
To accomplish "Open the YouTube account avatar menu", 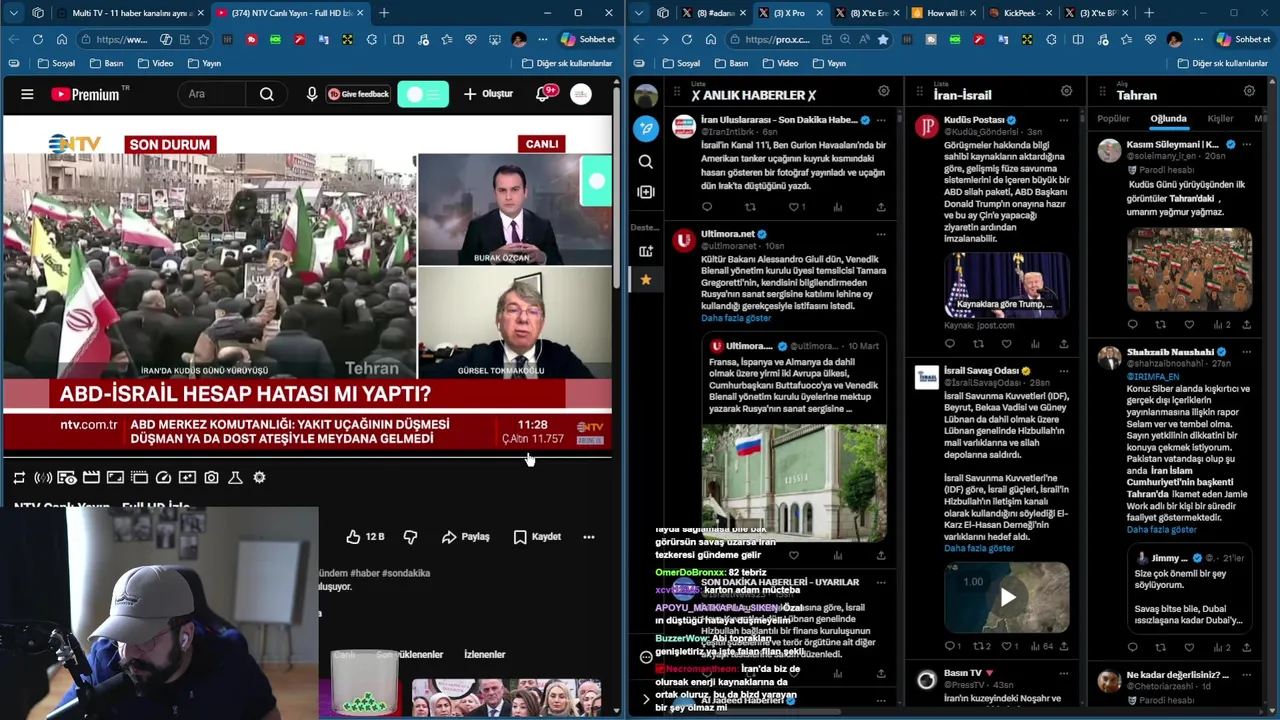I will coord(581,94).
